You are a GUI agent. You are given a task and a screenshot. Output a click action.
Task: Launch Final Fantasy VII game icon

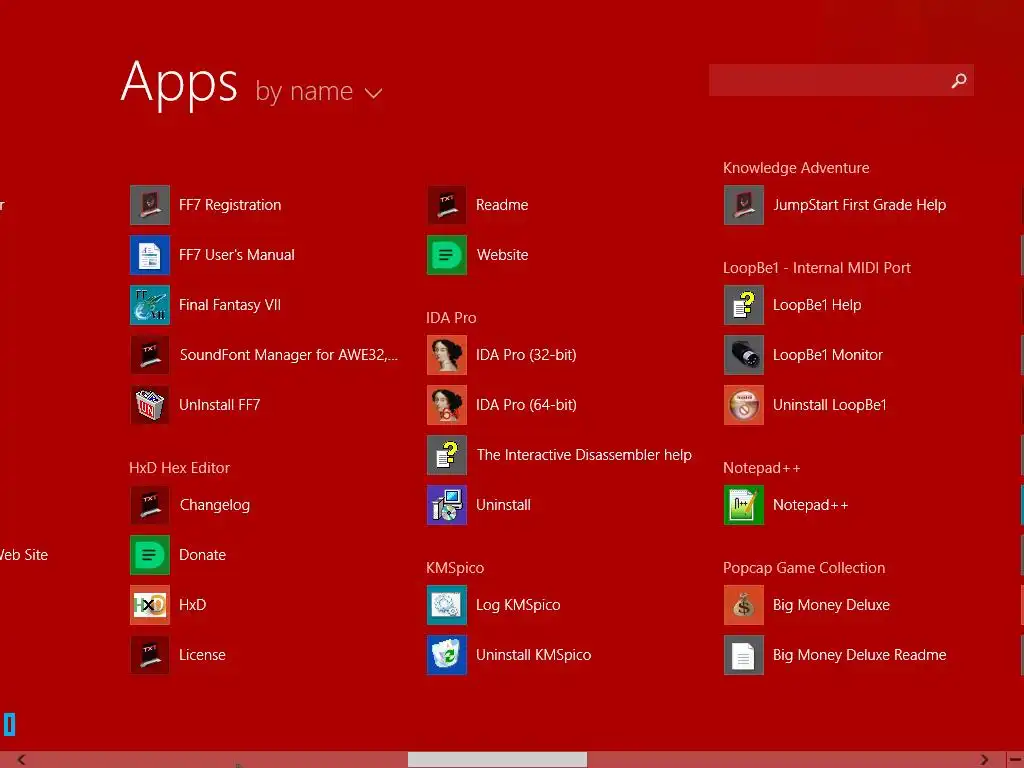pos(150,305)
